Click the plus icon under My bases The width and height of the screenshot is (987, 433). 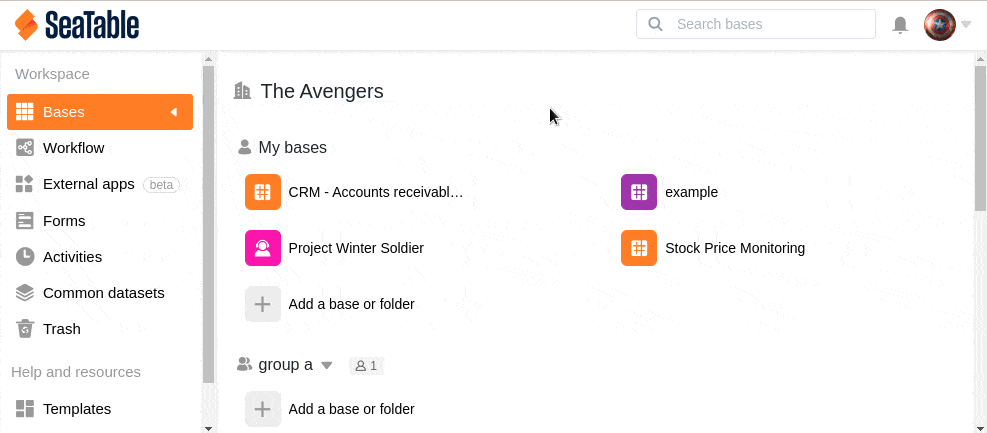(263, 304)
